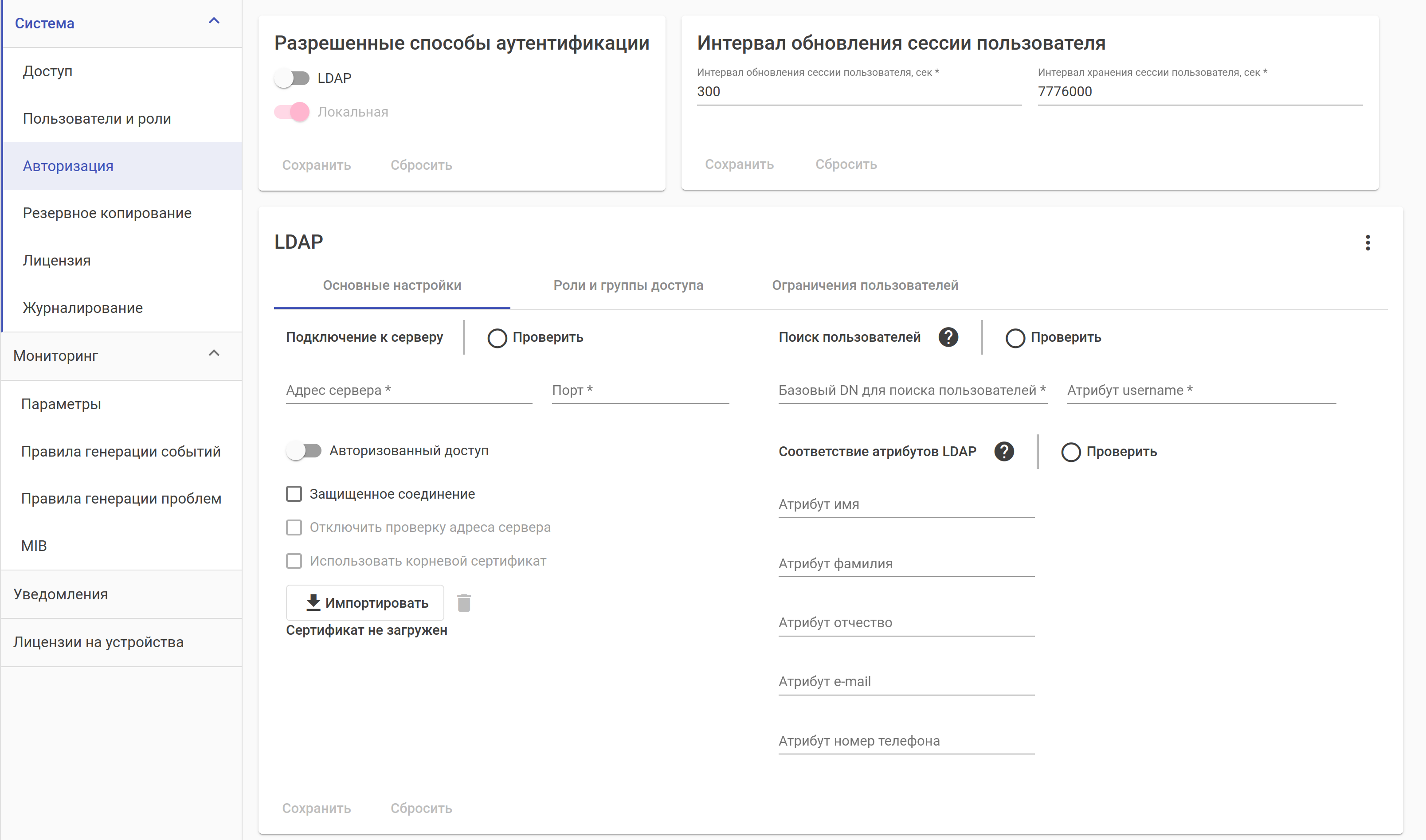Click the Адрес сервера input field
The height and width of the screenshot is (840, 1426).
click(408, 391)
